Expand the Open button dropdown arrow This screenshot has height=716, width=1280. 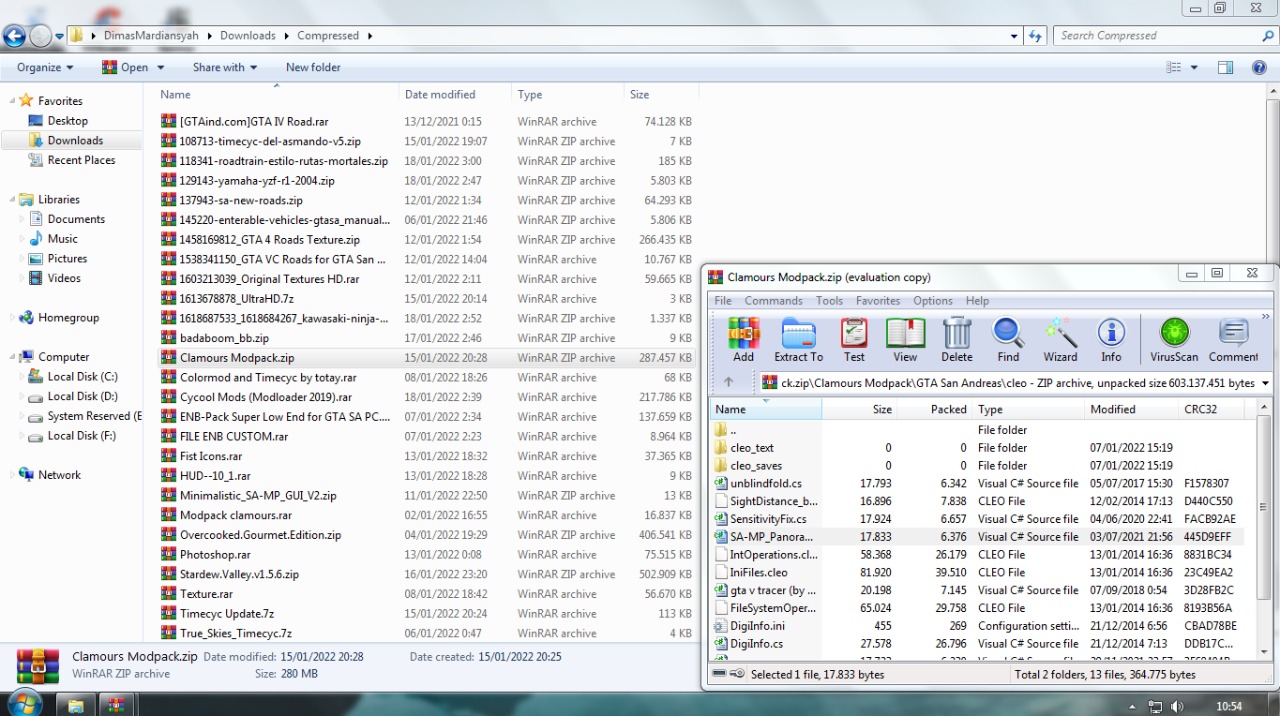pyautogui.click(x=158, y=67)
